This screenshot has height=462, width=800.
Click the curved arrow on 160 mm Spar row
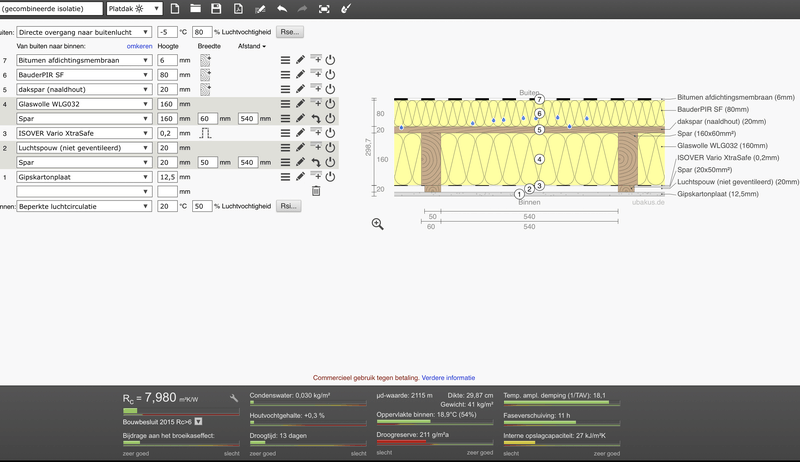[x=316, y=118]
